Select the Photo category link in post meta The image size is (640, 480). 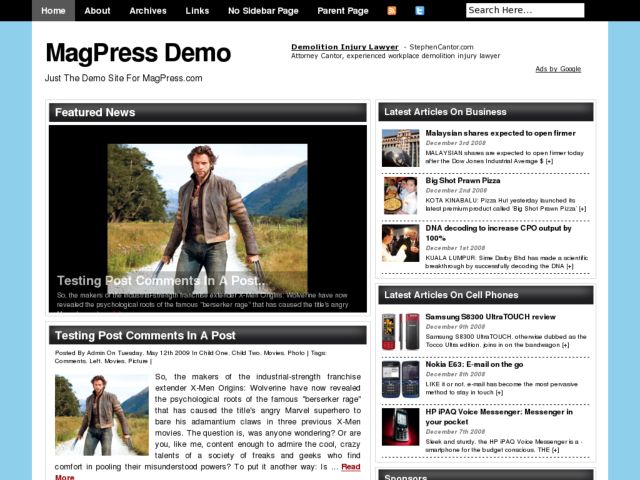point(296,353)
